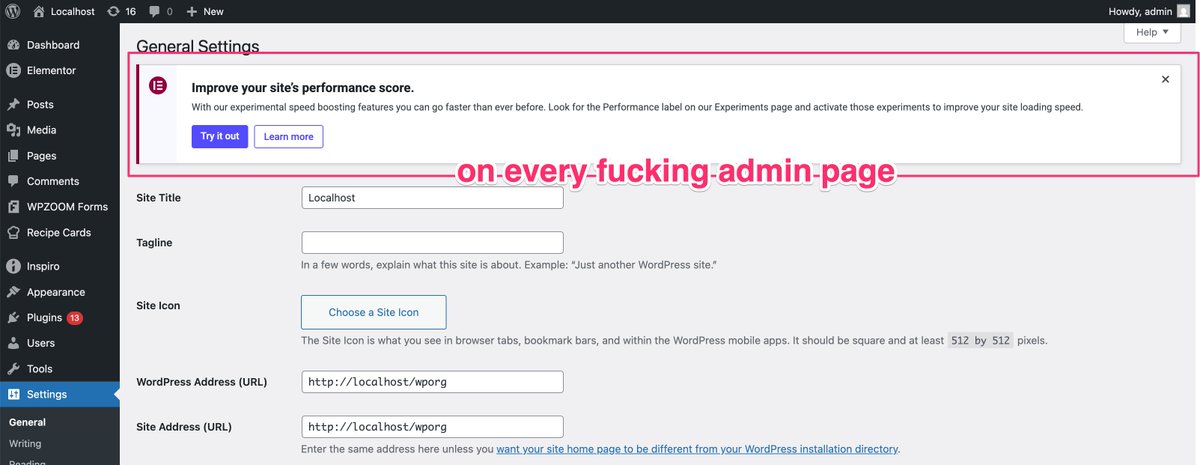Click the Media sidebar icon

[x=13, y=130]
